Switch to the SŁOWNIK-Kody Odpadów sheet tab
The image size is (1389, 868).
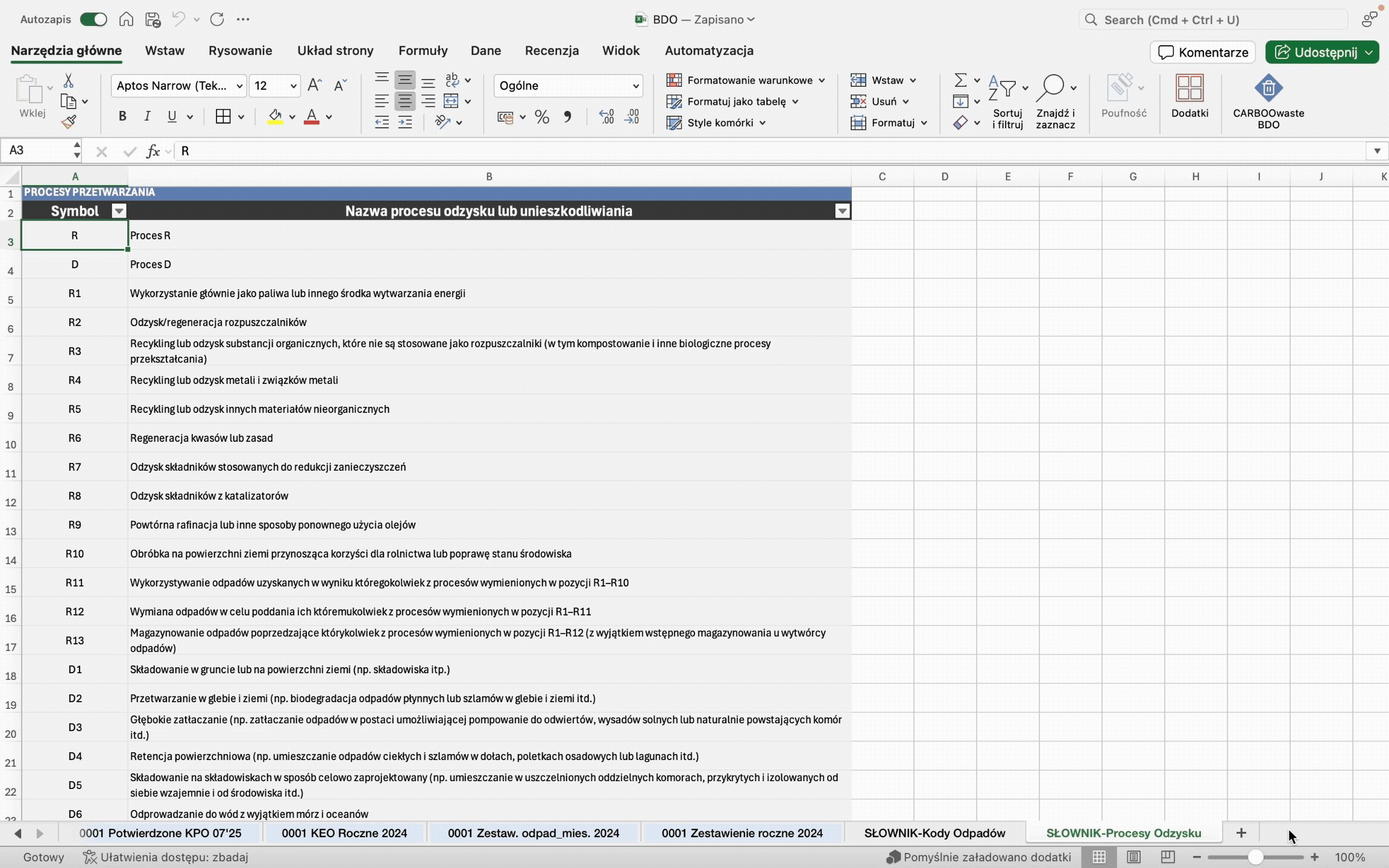click(x=934, y=833)
